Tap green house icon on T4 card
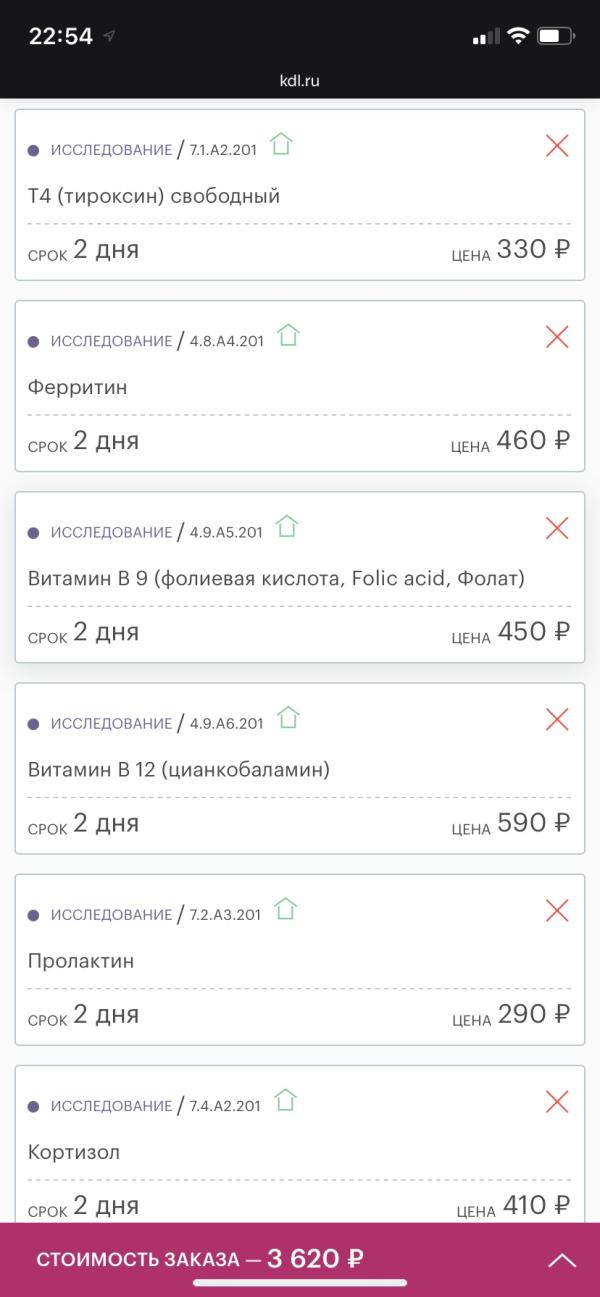Screen dimensions: 600x1297 pyautogui.click(x=281, y=145)
